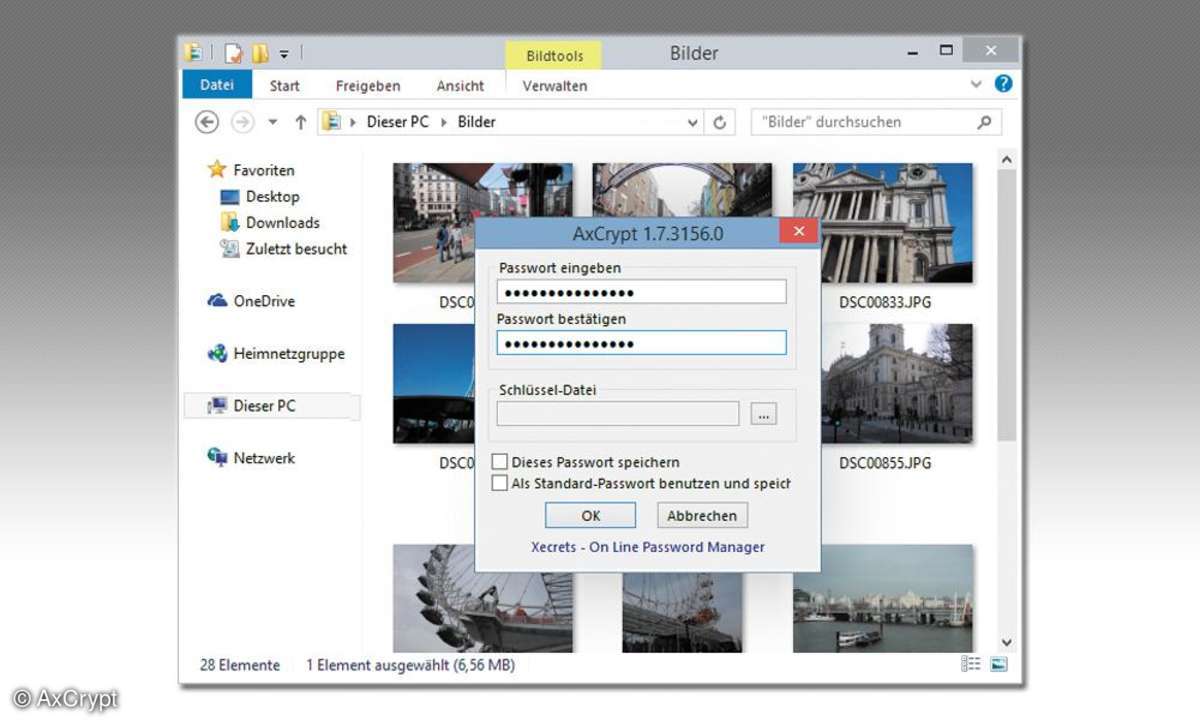Click the Schlüssel-Datei path field
Screen dimensions: 1200x720
(x=618, y=414)
